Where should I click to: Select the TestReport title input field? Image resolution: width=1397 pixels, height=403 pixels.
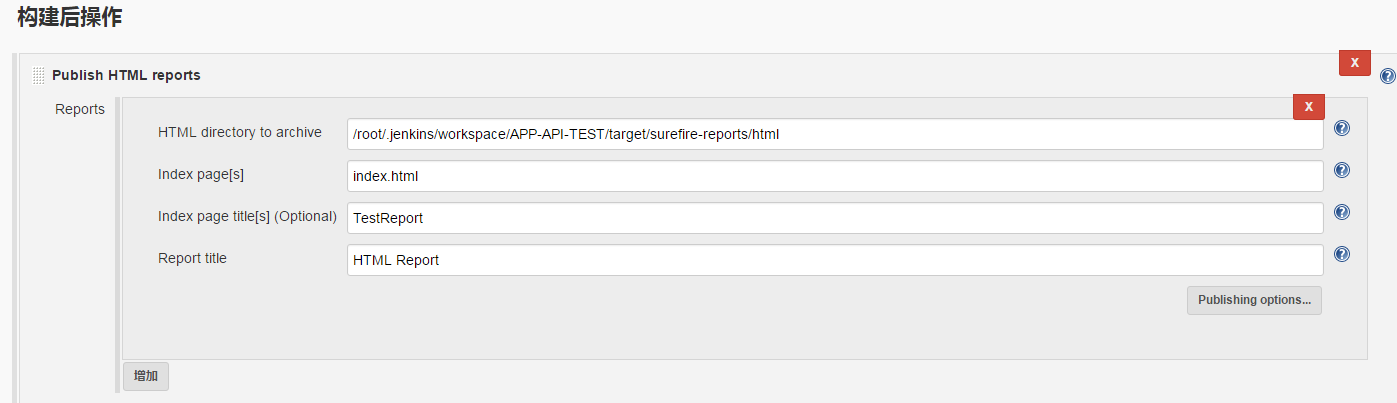pyautogui.click(x=835, y=218)
